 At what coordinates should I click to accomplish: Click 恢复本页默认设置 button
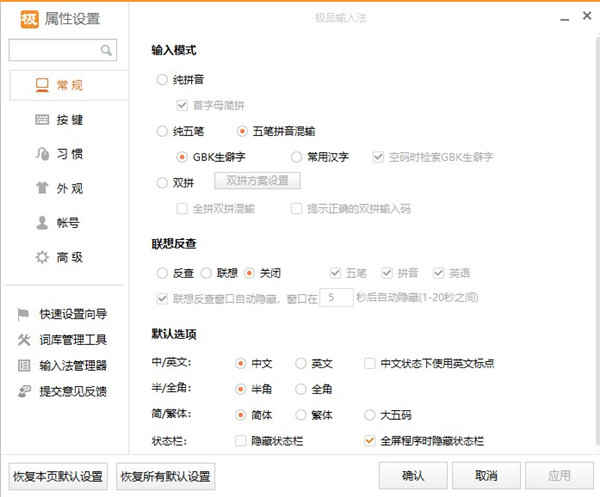(x=58, y=476)
